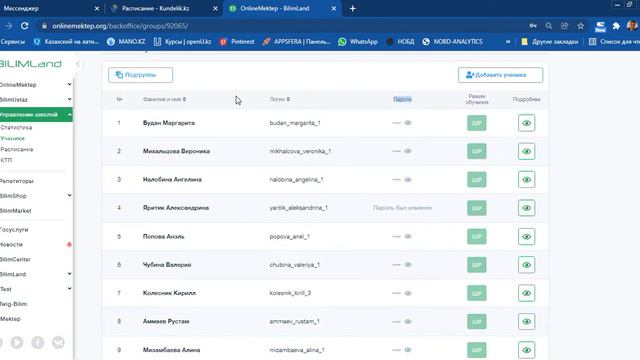Open Репетиторы sidebar link
640x360 pixels.
[17, 181]
